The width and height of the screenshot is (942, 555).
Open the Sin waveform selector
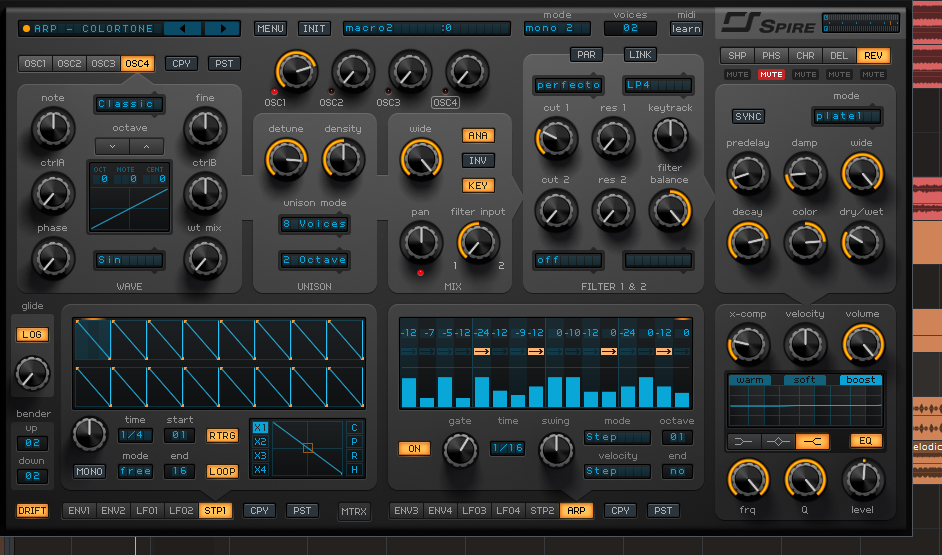point(129,260)
